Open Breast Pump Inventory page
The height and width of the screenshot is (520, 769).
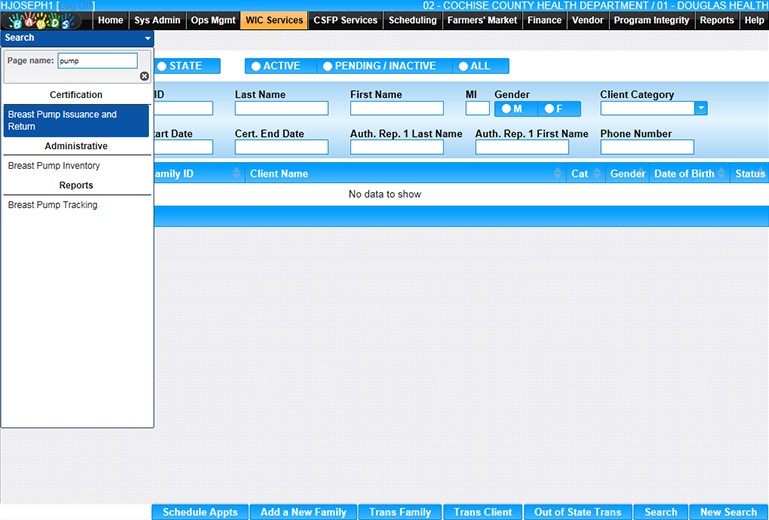click(x=54, y=166)
